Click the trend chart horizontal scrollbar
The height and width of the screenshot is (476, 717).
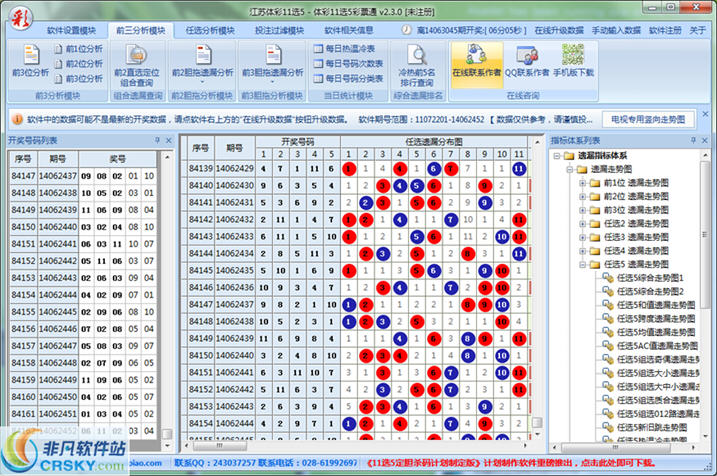point(355,445)
